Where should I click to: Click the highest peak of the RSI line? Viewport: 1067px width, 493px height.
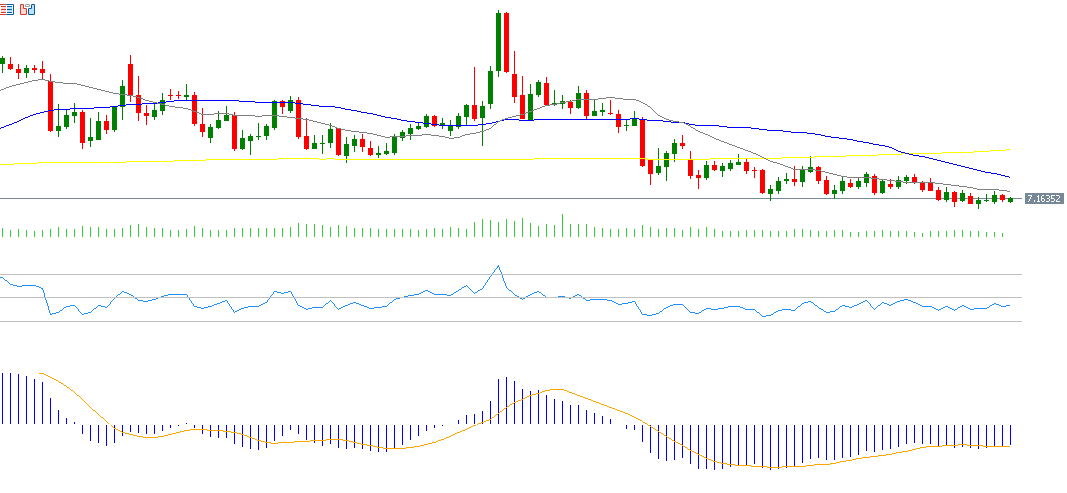(x=497, y=266)
